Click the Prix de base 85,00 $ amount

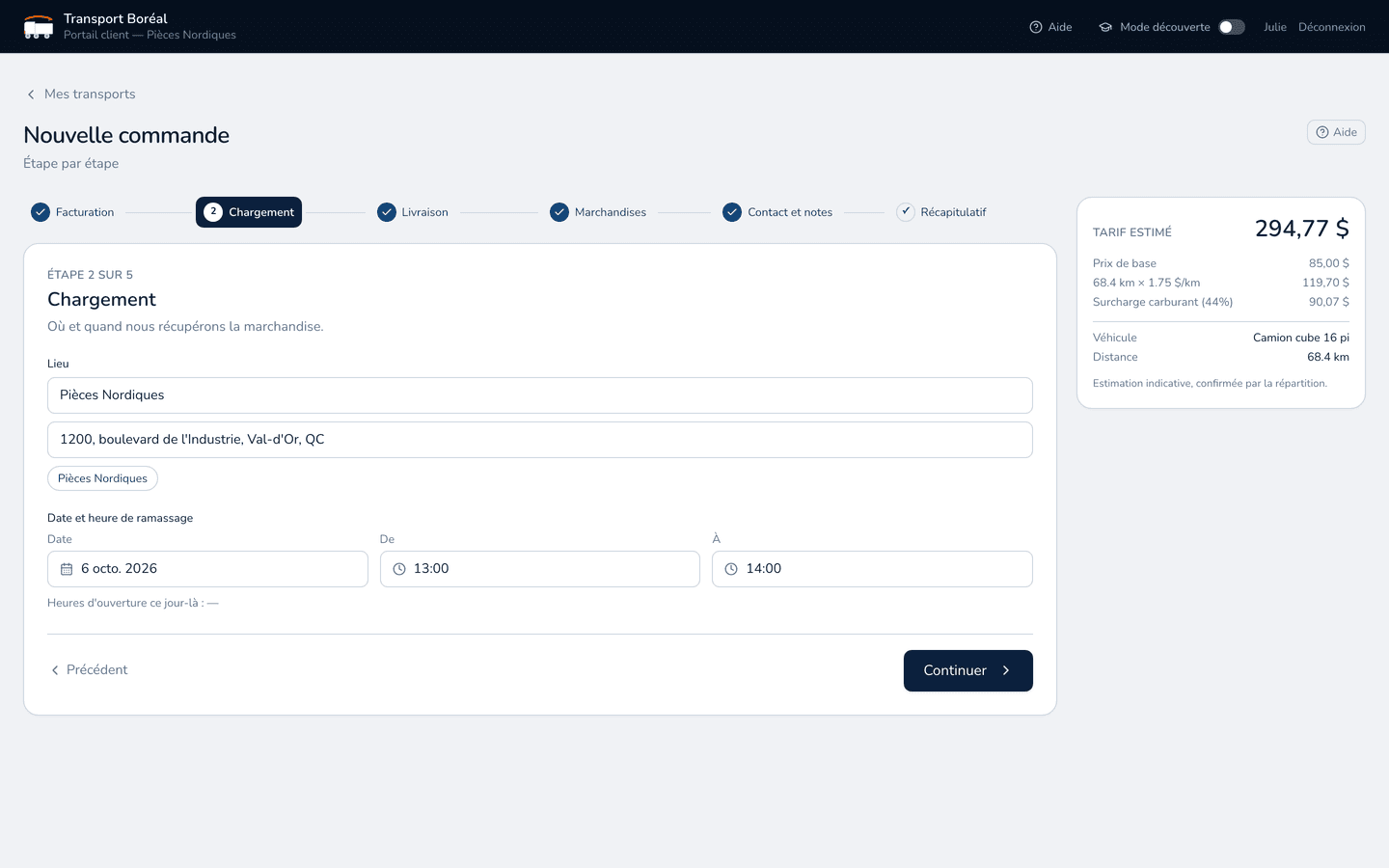tap(1329, 263)
